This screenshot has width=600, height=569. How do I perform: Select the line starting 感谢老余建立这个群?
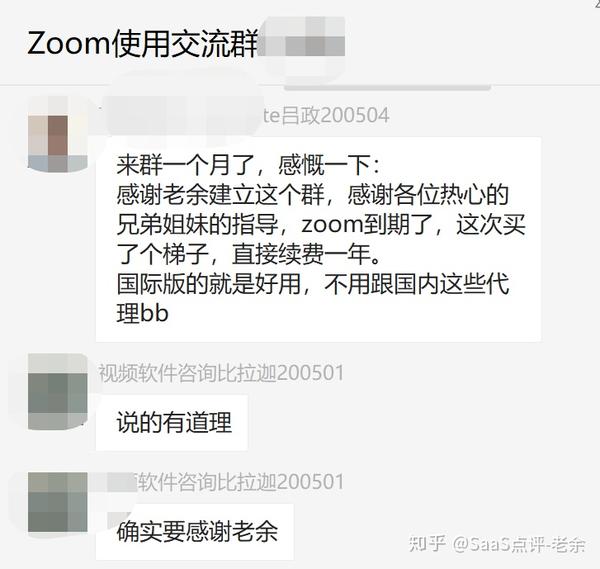[313, 195]
